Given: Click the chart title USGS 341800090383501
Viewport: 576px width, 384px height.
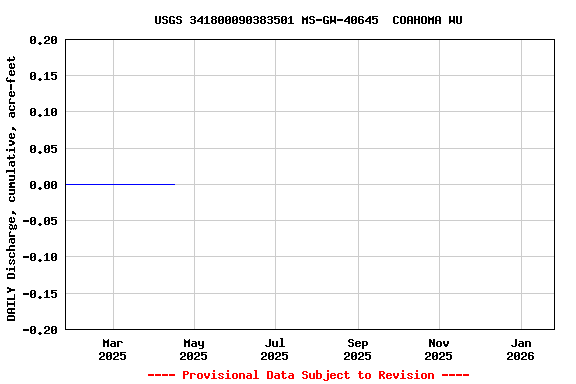Looking at the screenshot, I should pyautogui.click(x=308, y=20).
